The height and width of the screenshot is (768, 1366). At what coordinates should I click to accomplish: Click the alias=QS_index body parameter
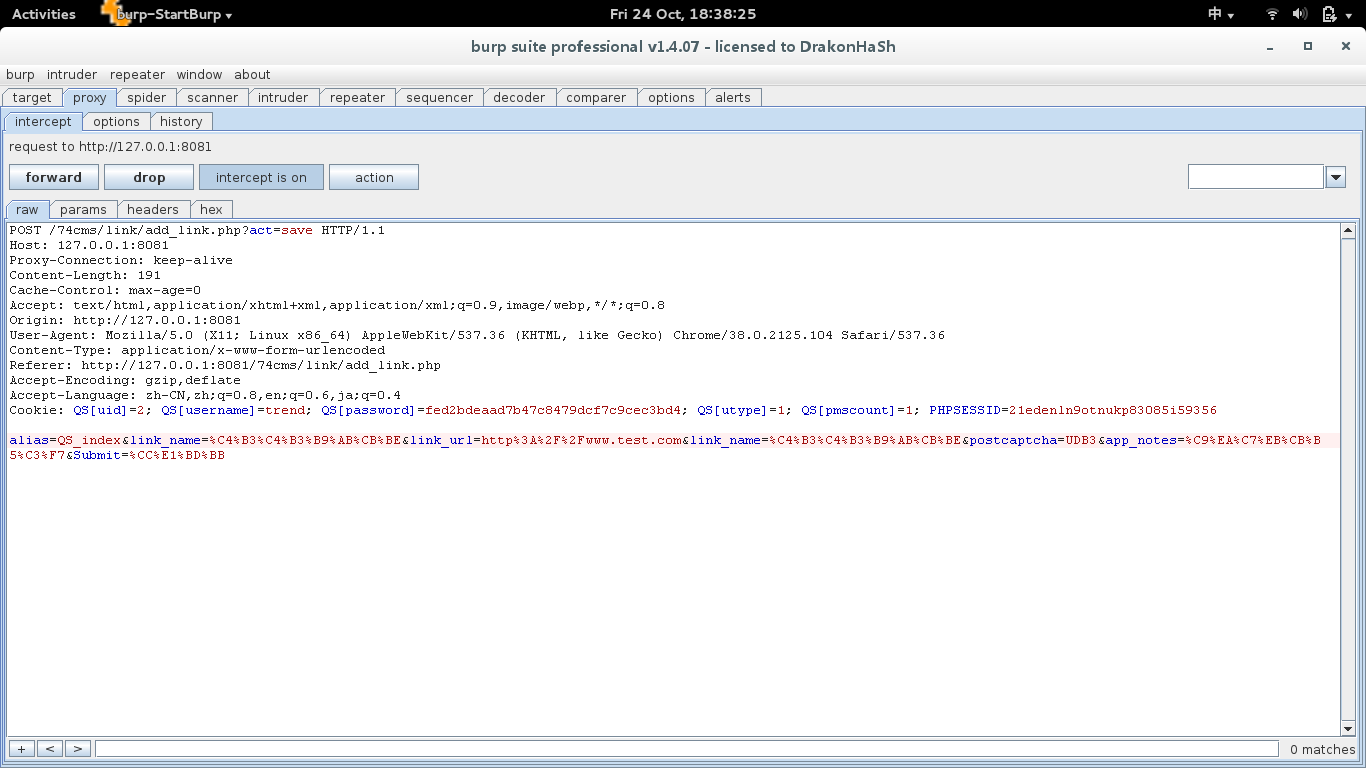65,440
